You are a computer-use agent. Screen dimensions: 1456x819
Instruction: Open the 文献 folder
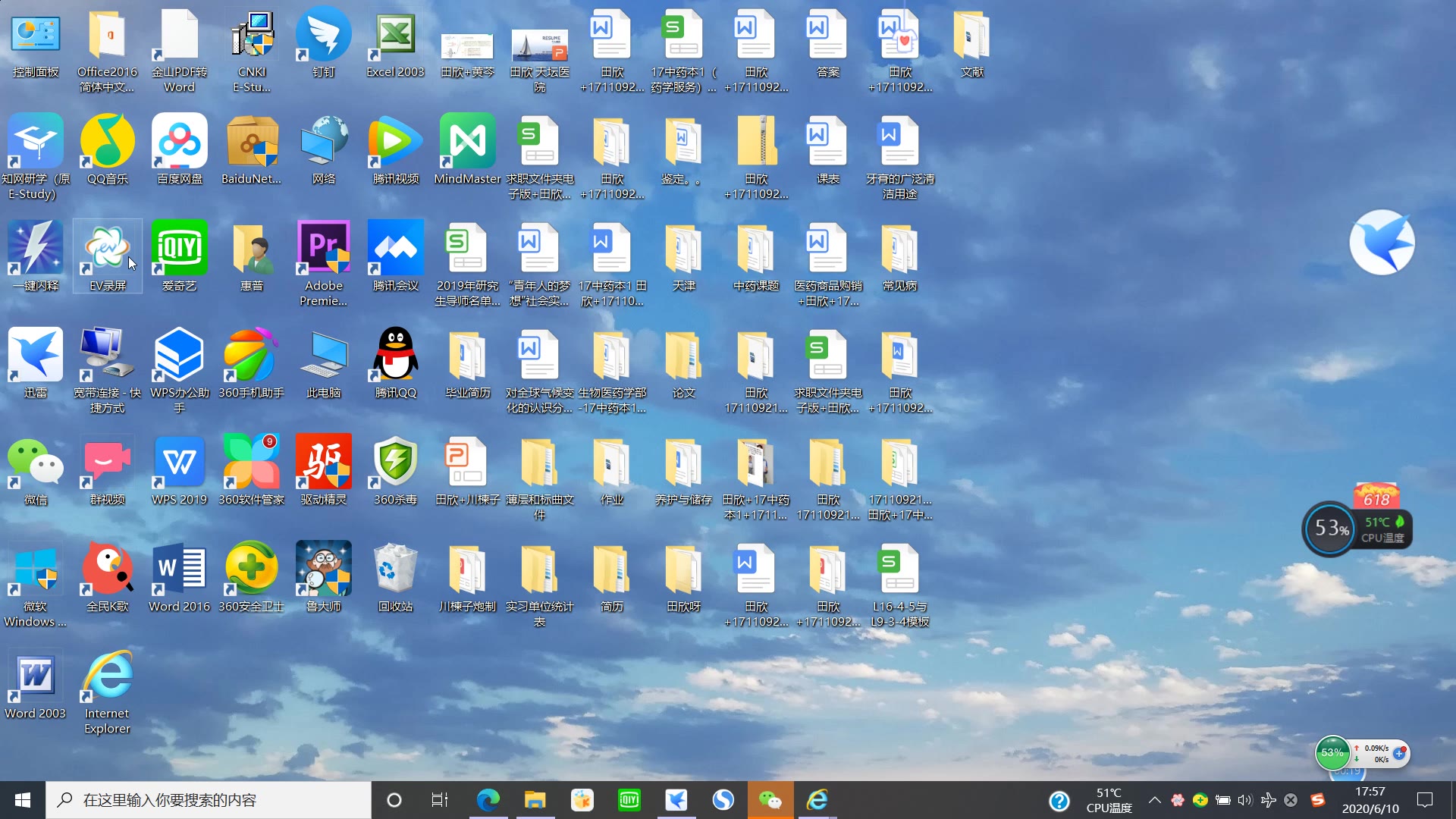click(x=972, y=44)
